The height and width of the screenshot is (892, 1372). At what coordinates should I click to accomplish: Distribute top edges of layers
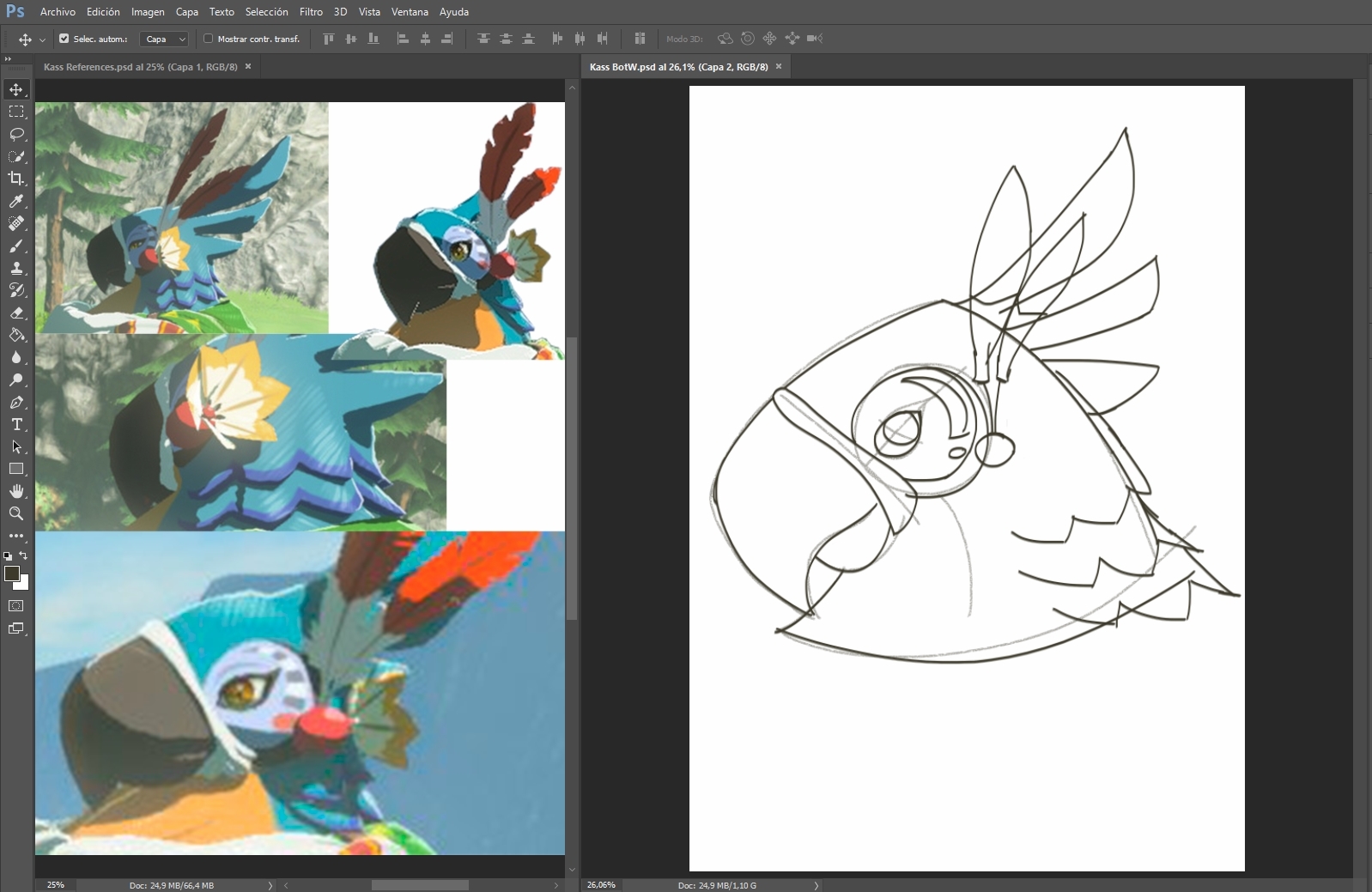click(483, 39)
